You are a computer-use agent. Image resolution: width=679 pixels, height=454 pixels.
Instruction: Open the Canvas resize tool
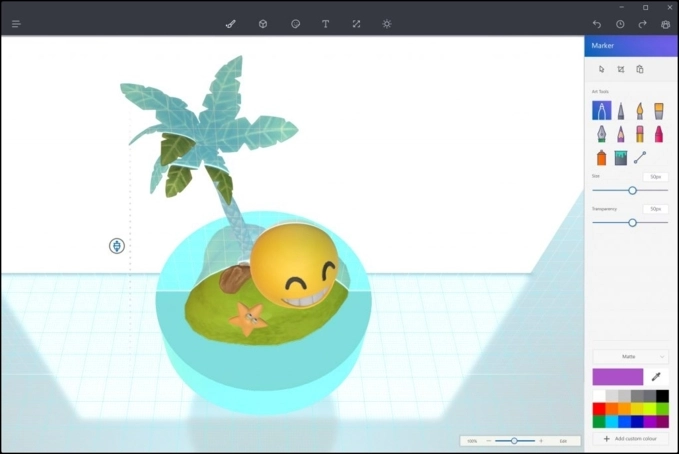click(x=356, y=24)
